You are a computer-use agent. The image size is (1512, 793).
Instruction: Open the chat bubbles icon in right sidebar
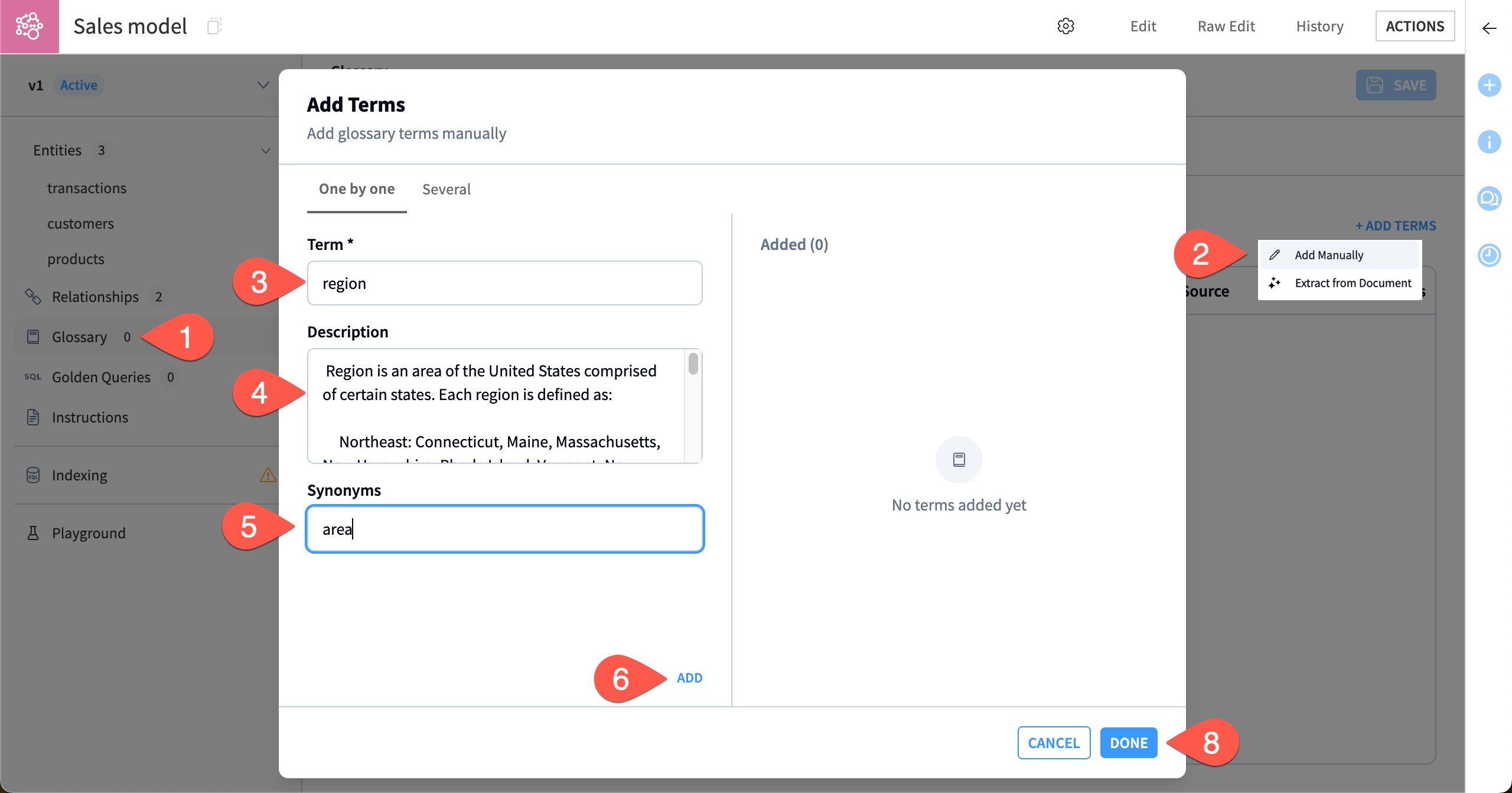tap(1489, 199)
